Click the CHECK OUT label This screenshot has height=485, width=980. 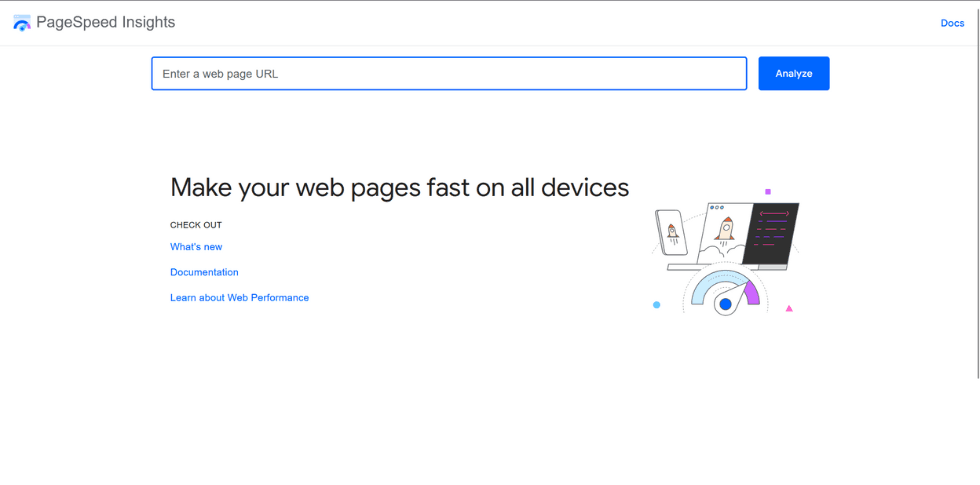click(196, 225)
